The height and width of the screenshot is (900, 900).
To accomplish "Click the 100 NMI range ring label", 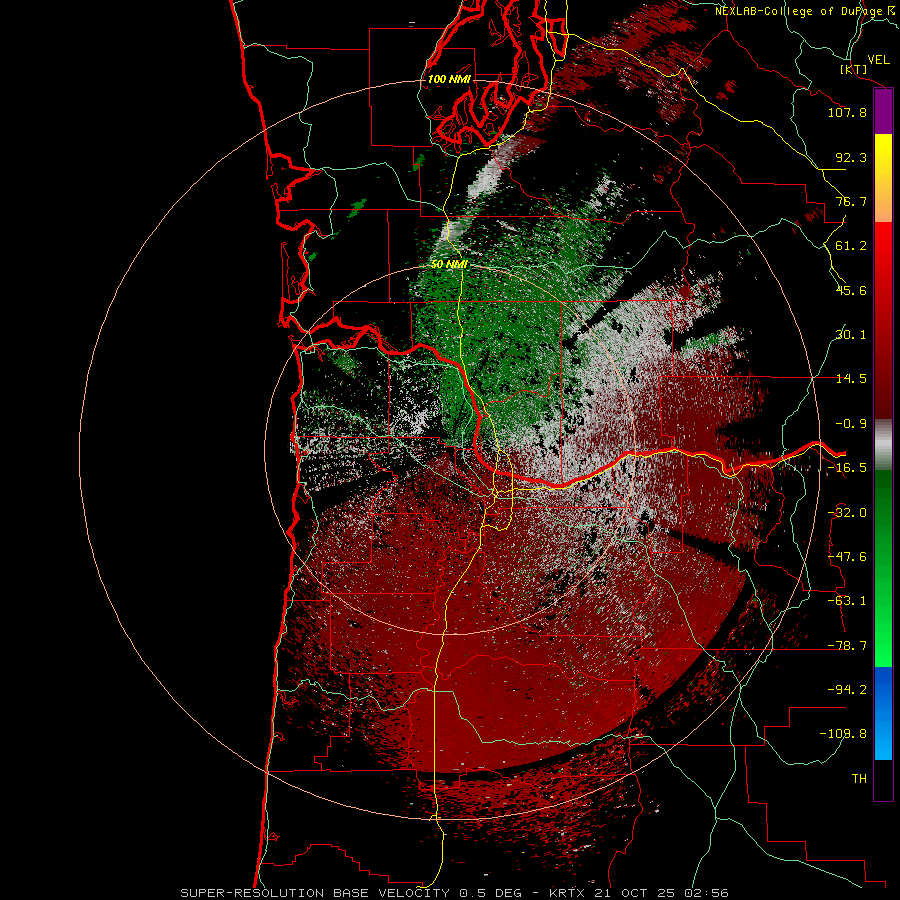I will pyautogui.click(x=449, y=79).
